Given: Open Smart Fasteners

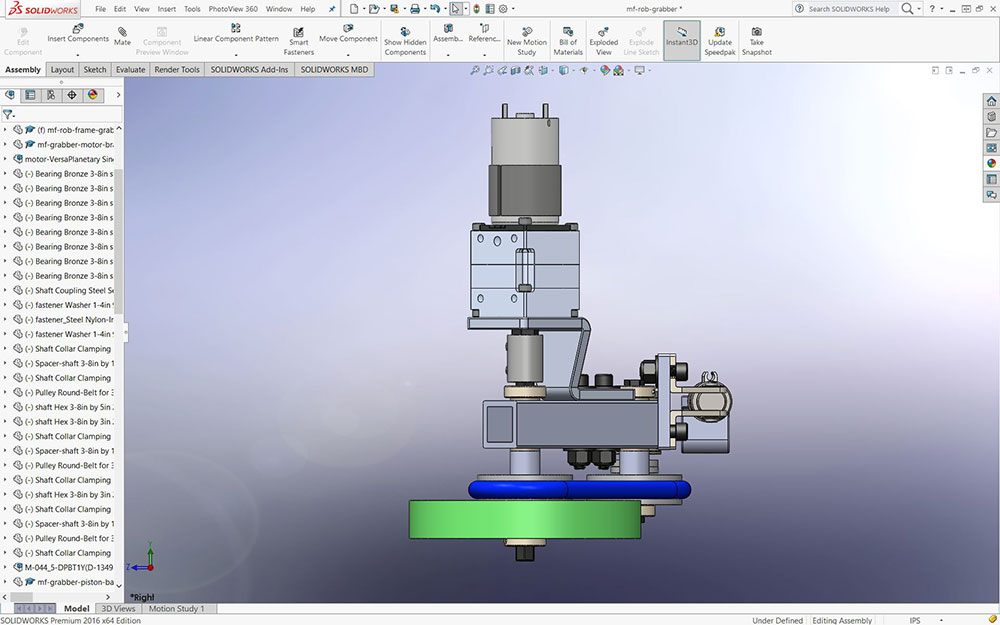Looking at the screenshot, I should tap(298, 37).
